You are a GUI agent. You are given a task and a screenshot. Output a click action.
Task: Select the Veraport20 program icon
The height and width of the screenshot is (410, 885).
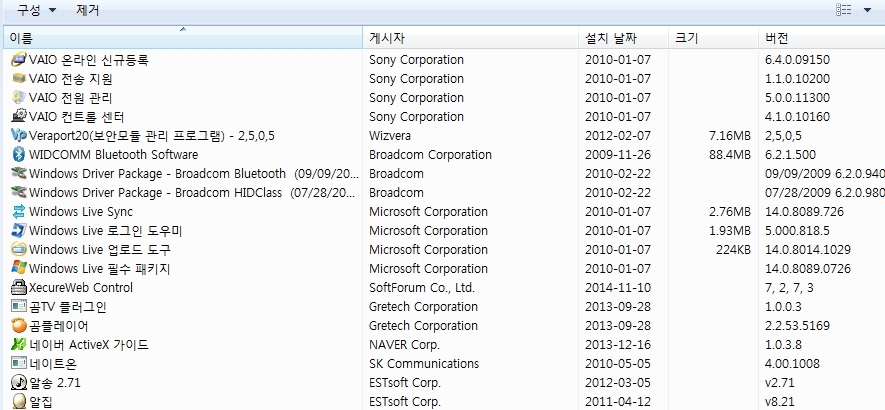(x=18, y=136)
